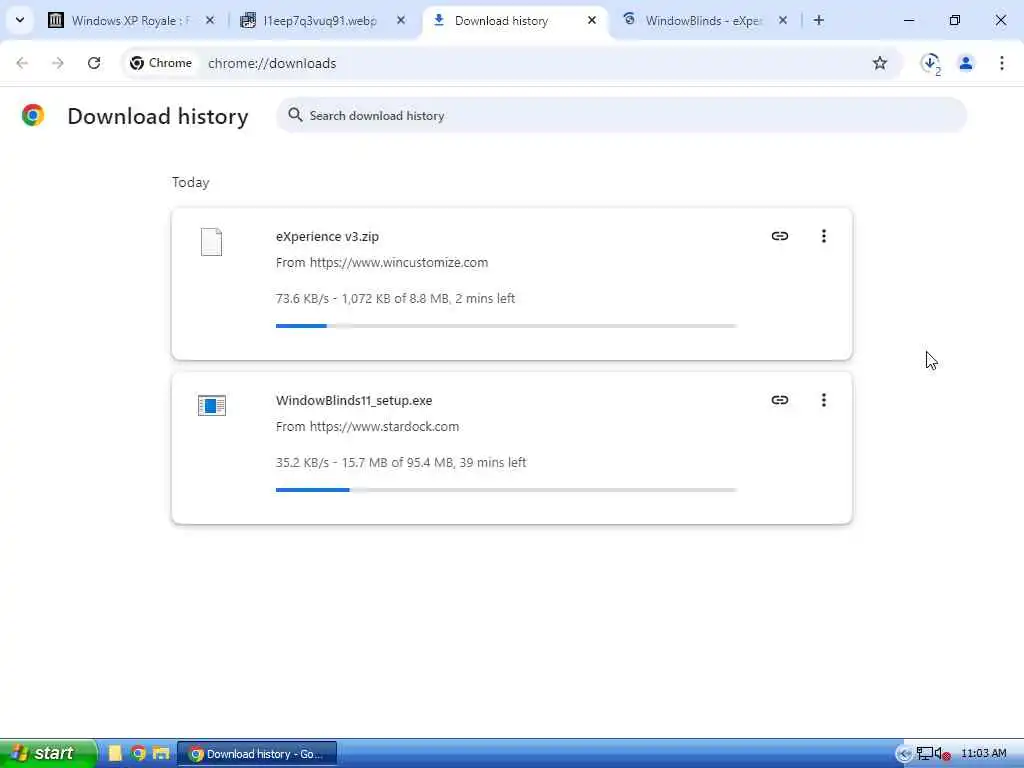Click the Chrome site info chip
The width and height of the screenshot is (1024, 768).
(x=161, y=63)
